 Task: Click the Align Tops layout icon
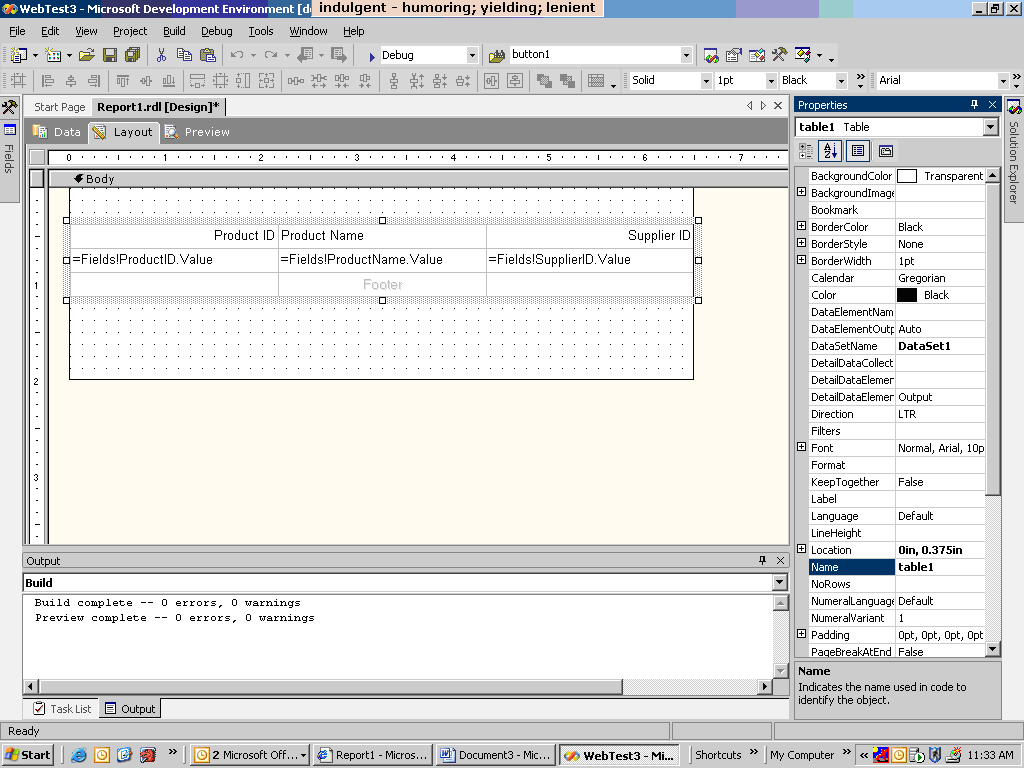[x=123, y=81]
